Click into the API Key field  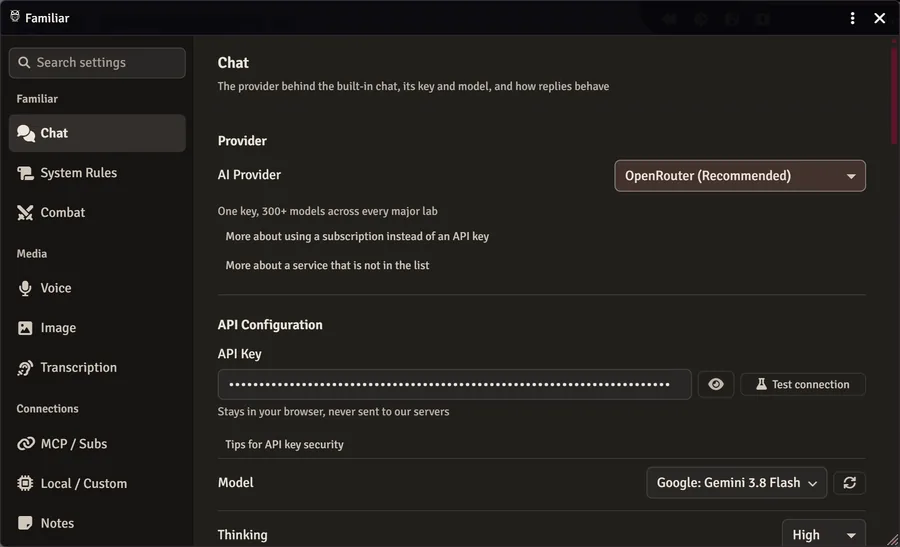454,384
